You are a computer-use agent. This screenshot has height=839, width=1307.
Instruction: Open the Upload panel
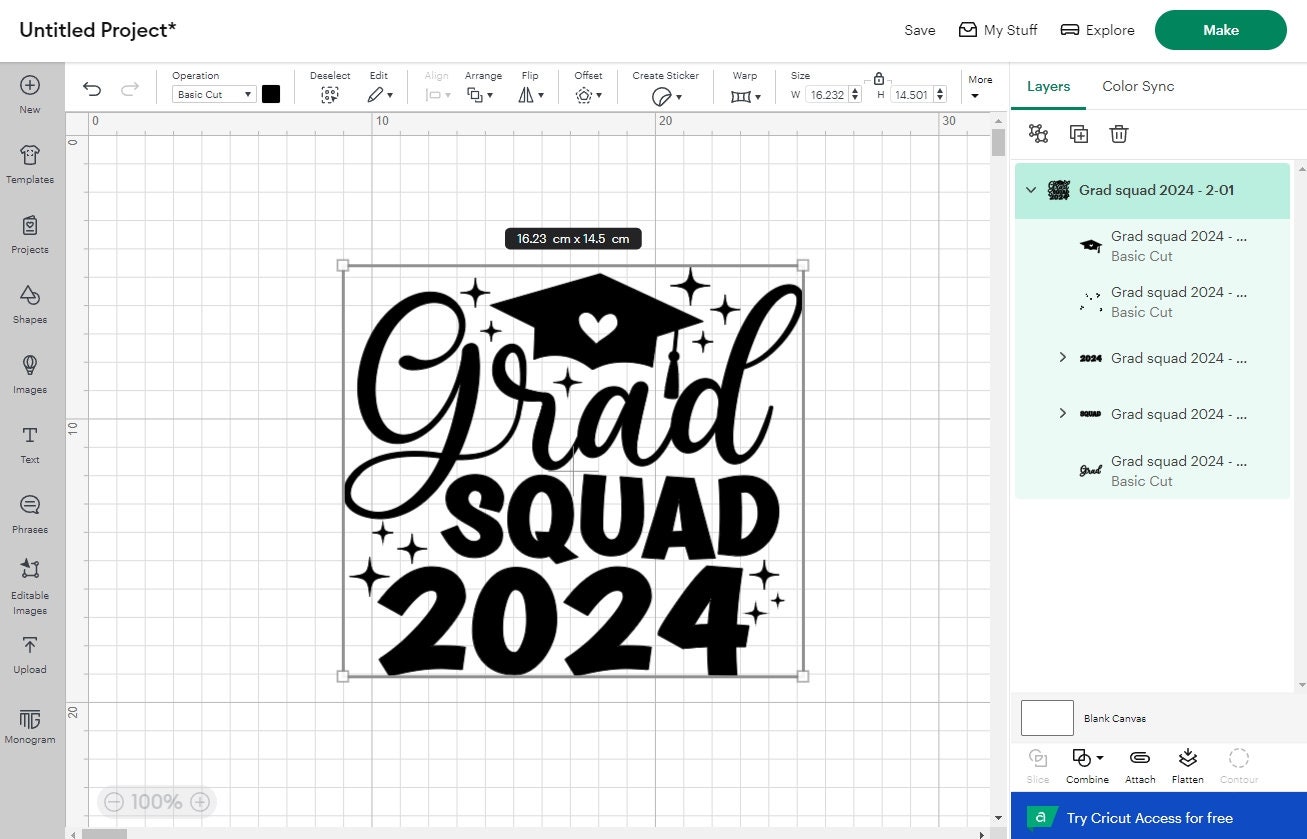tap(29, 655)
